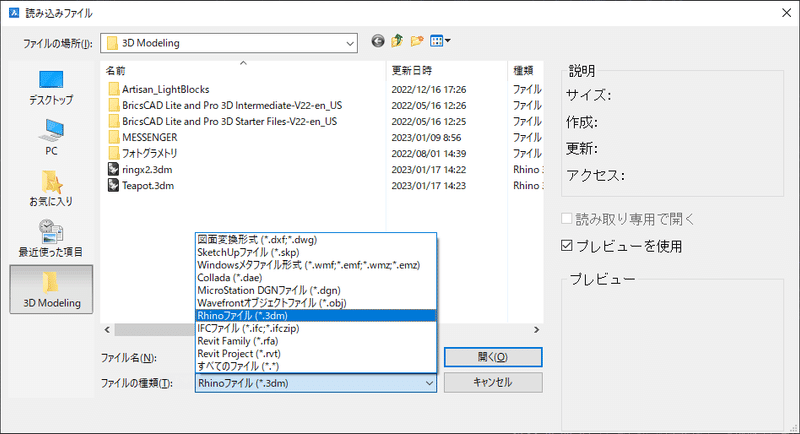Uncheck プレビューを使用 checkbox
This screenshot has height=434, width=800.
tap(566, 246)
